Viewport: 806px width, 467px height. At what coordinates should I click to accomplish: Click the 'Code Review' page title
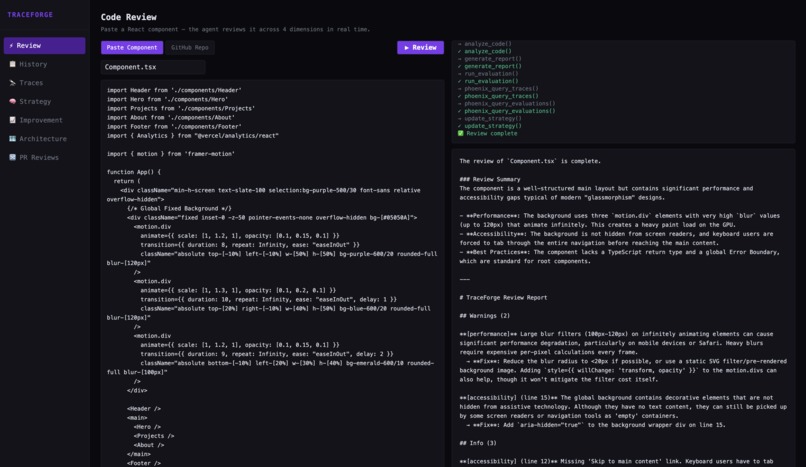click(129, 17)
